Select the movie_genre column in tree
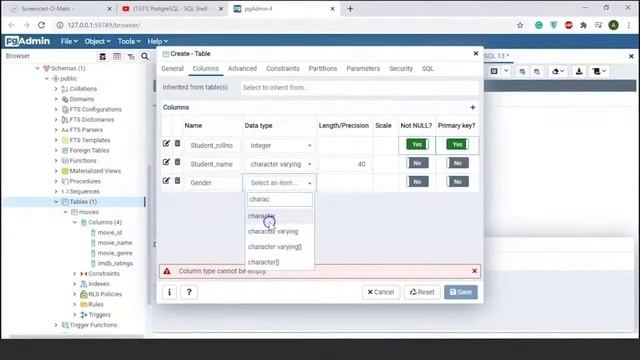Image resolution: width=640 pixels, height=360 pixels. pyautogui.click(x=115, y=253)
